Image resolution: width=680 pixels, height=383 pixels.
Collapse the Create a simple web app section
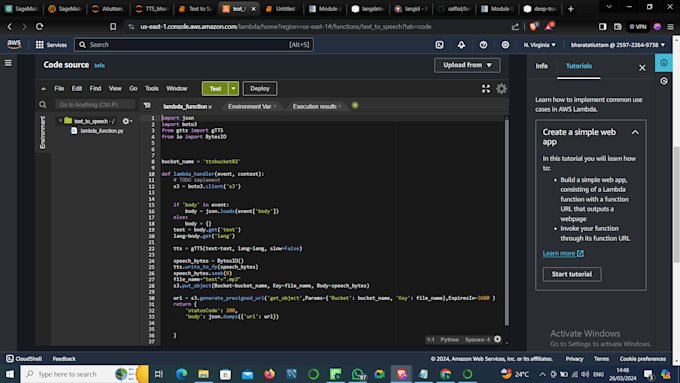click(635, 132)
